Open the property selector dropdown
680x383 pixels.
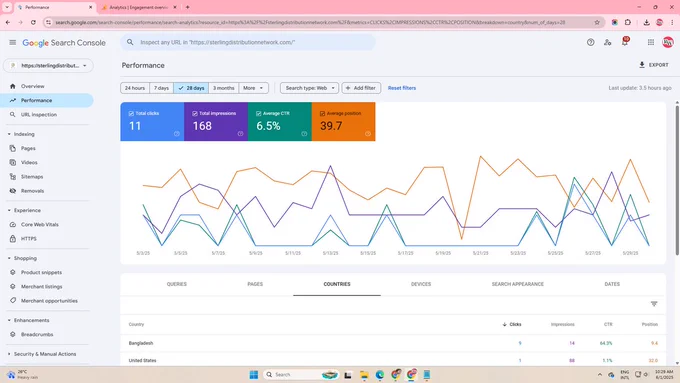(48, 65)
